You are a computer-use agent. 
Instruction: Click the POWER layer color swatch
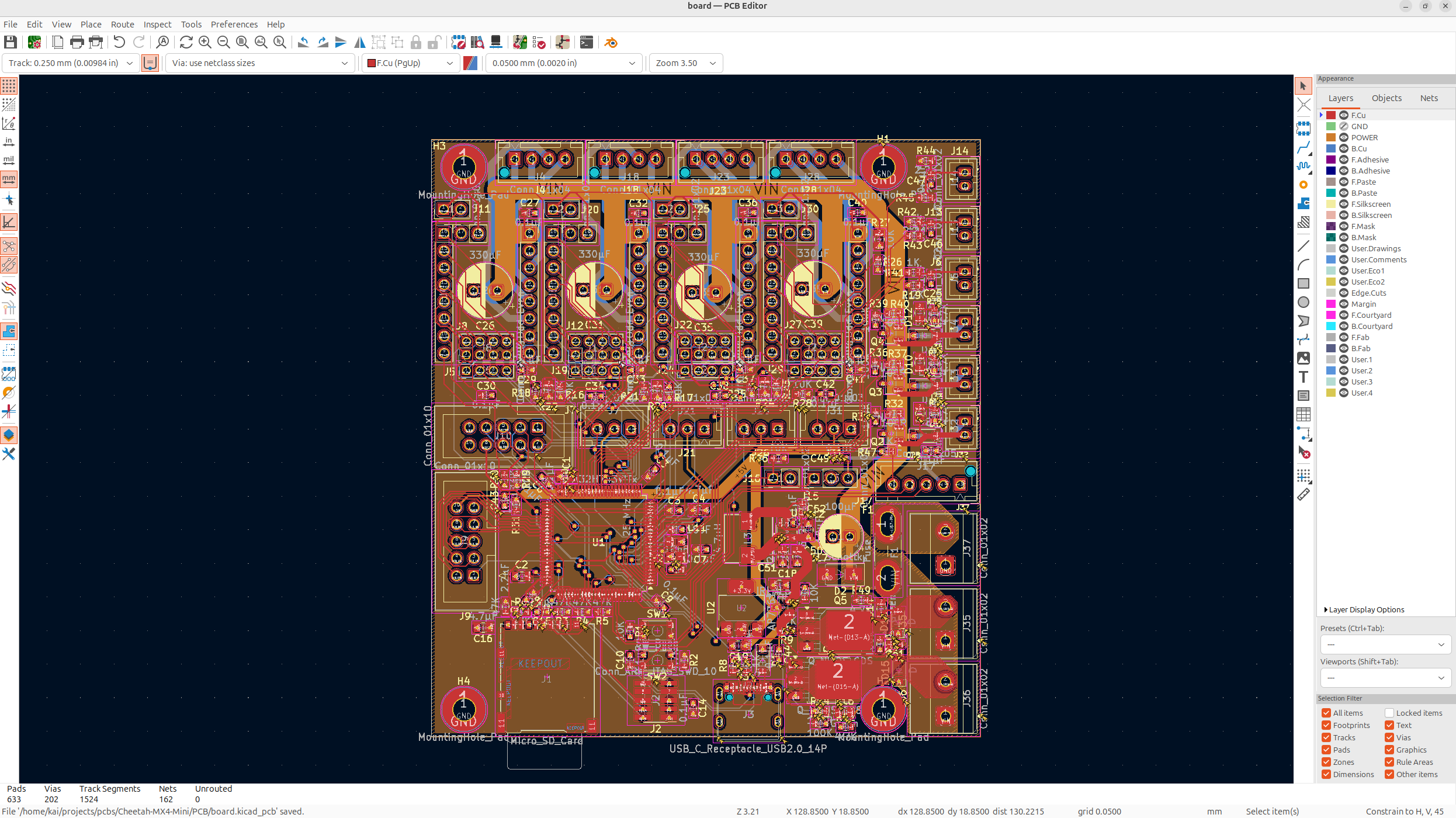(1331, 137)
